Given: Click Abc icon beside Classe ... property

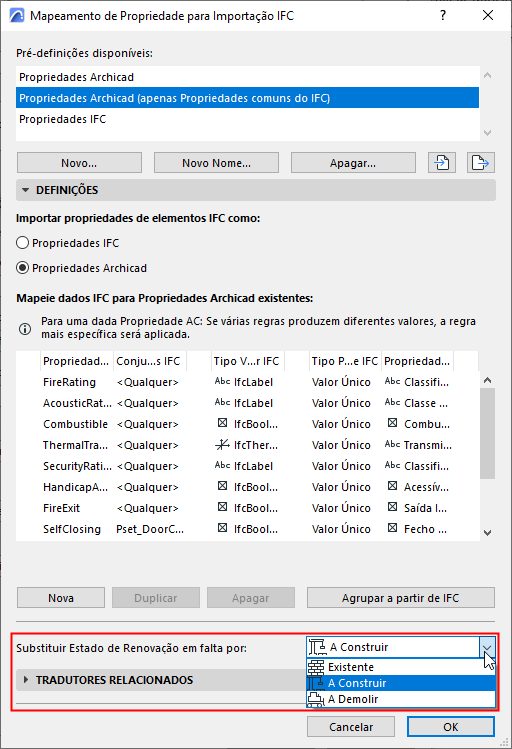Looking at the screenshot, I should (392, 402).
